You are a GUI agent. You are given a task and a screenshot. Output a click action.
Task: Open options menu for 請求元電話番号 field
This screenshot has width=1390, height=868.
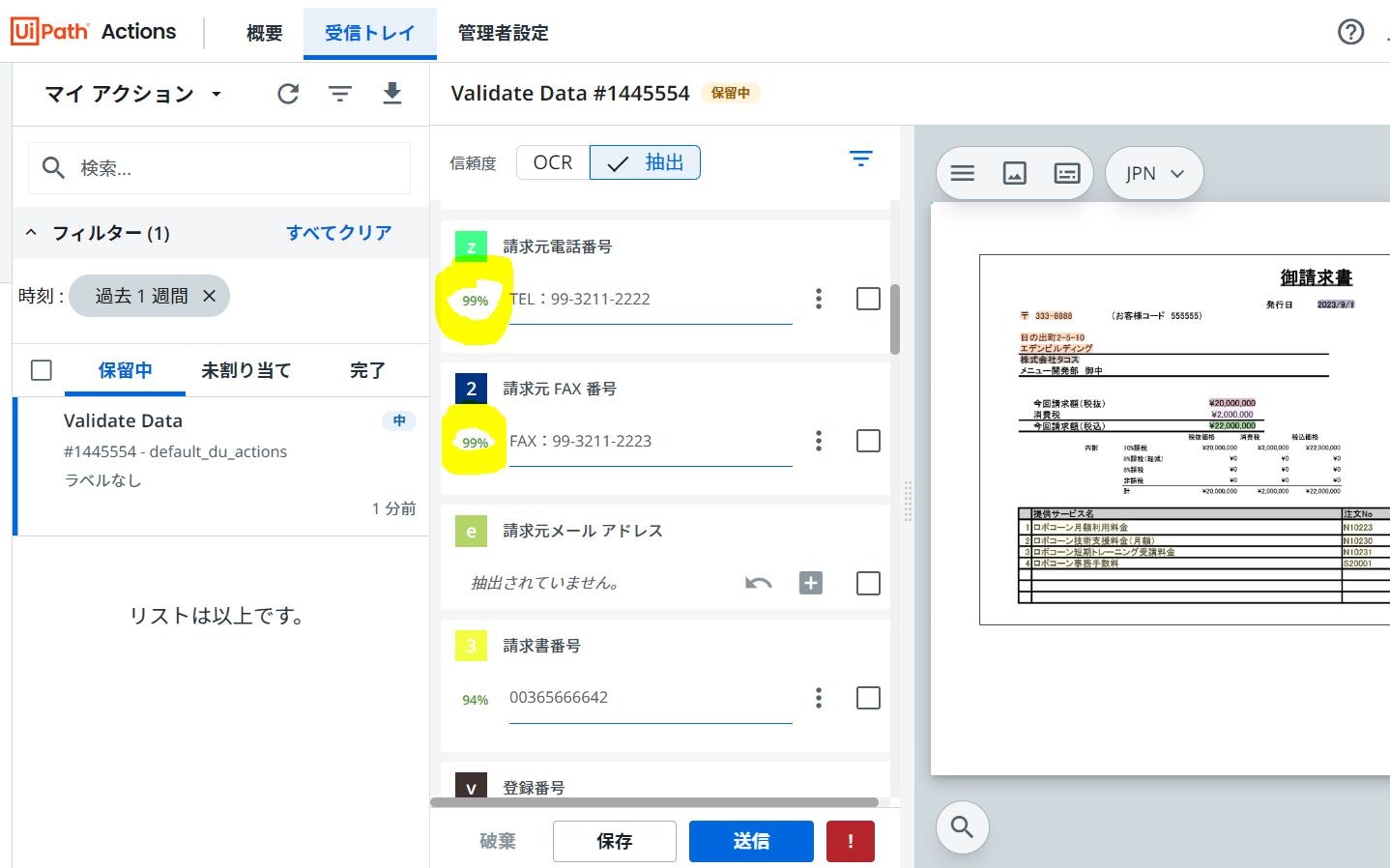pos(819,299)
